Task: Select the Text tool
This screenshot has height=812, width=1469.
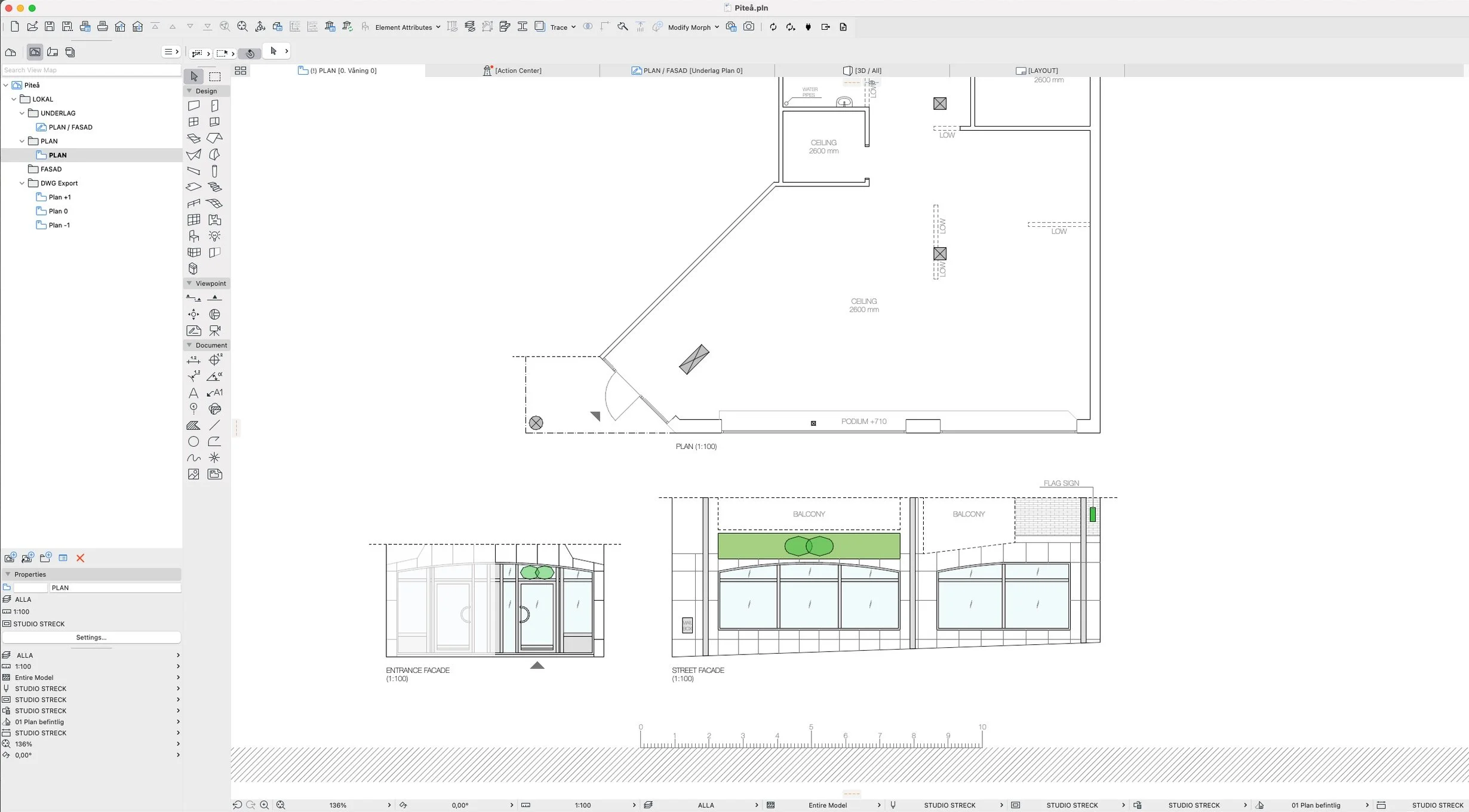Action: coord(193,393)
